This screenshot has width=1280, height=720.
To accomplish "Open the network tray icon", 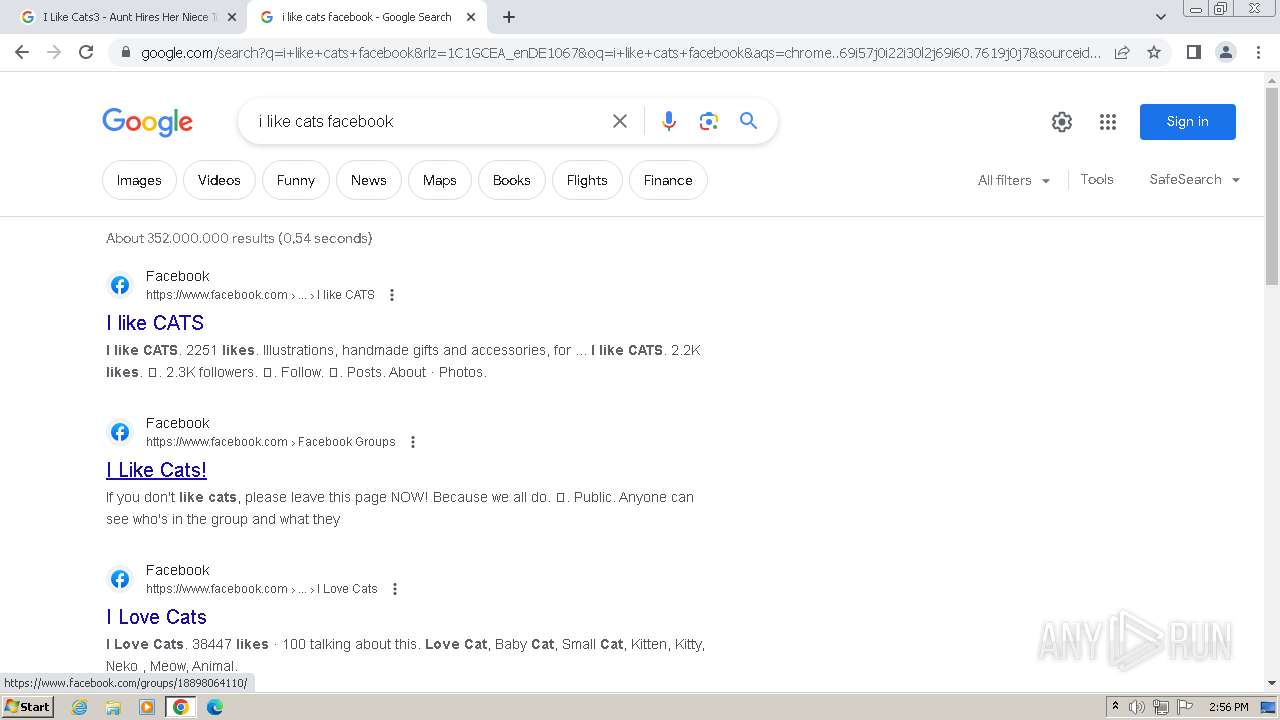I will click(x=1161, y=707).
